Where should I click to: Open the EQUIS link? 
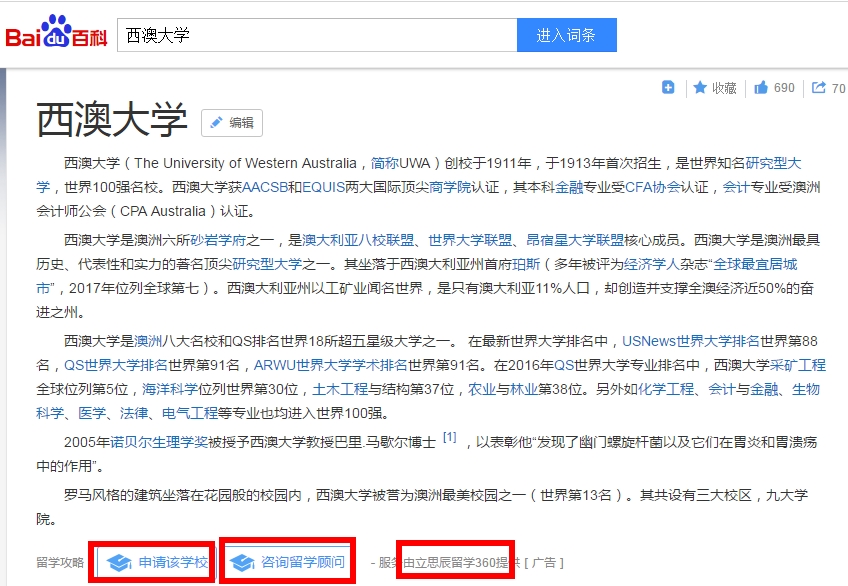(x=323, y=187)
